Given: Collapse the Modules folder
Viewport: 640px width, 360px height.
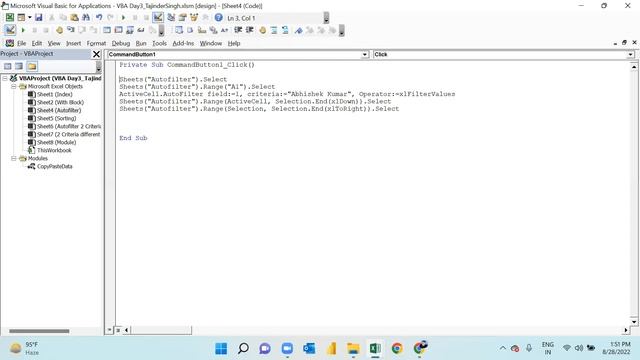Looking at the screenshot, I should pos(13,158).
